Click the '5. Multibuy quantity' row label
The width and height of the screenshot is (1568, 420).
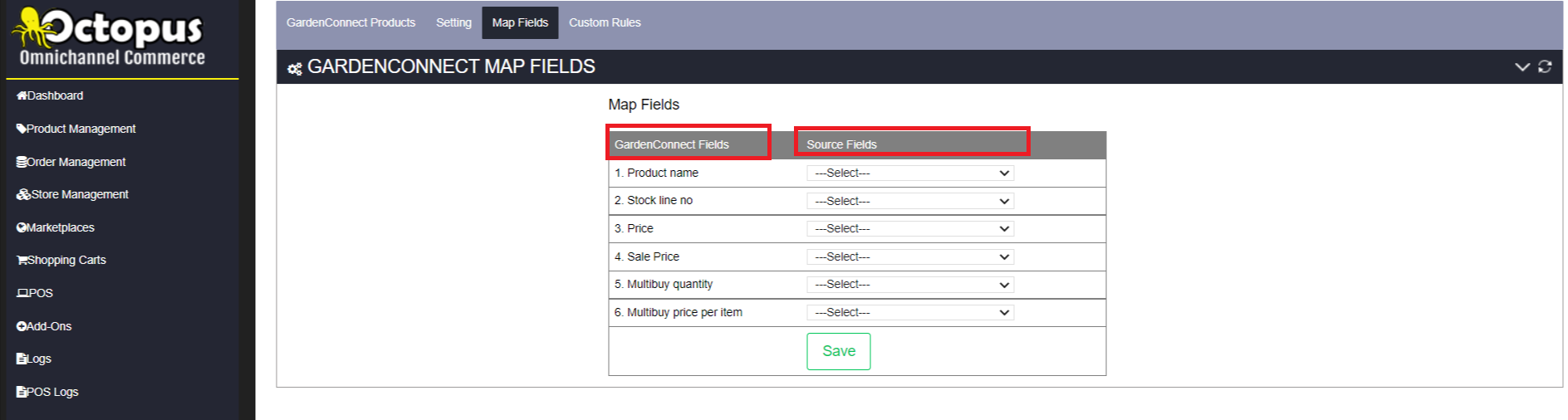point(664,284)
